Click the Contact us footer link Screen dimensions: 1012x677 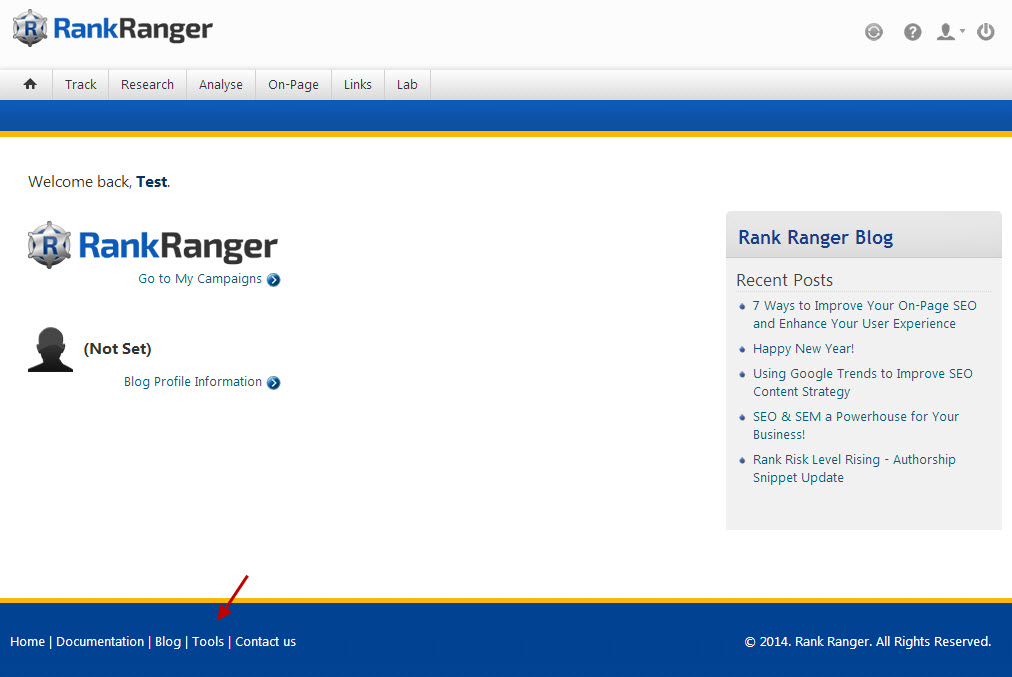point(265,642)
